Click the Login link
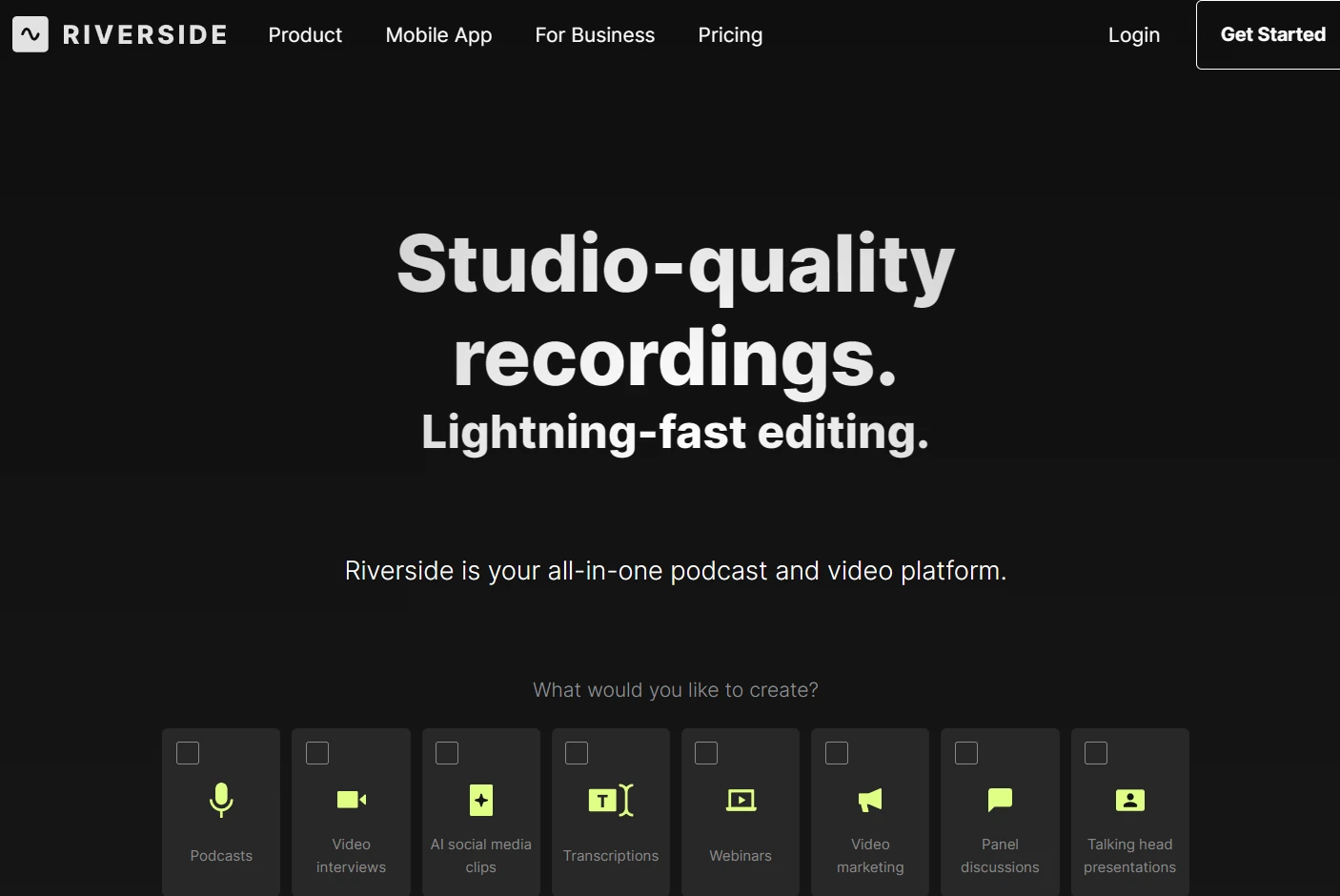The height and width of the screenshot is (896, 1340). (x=1133, y=35)
